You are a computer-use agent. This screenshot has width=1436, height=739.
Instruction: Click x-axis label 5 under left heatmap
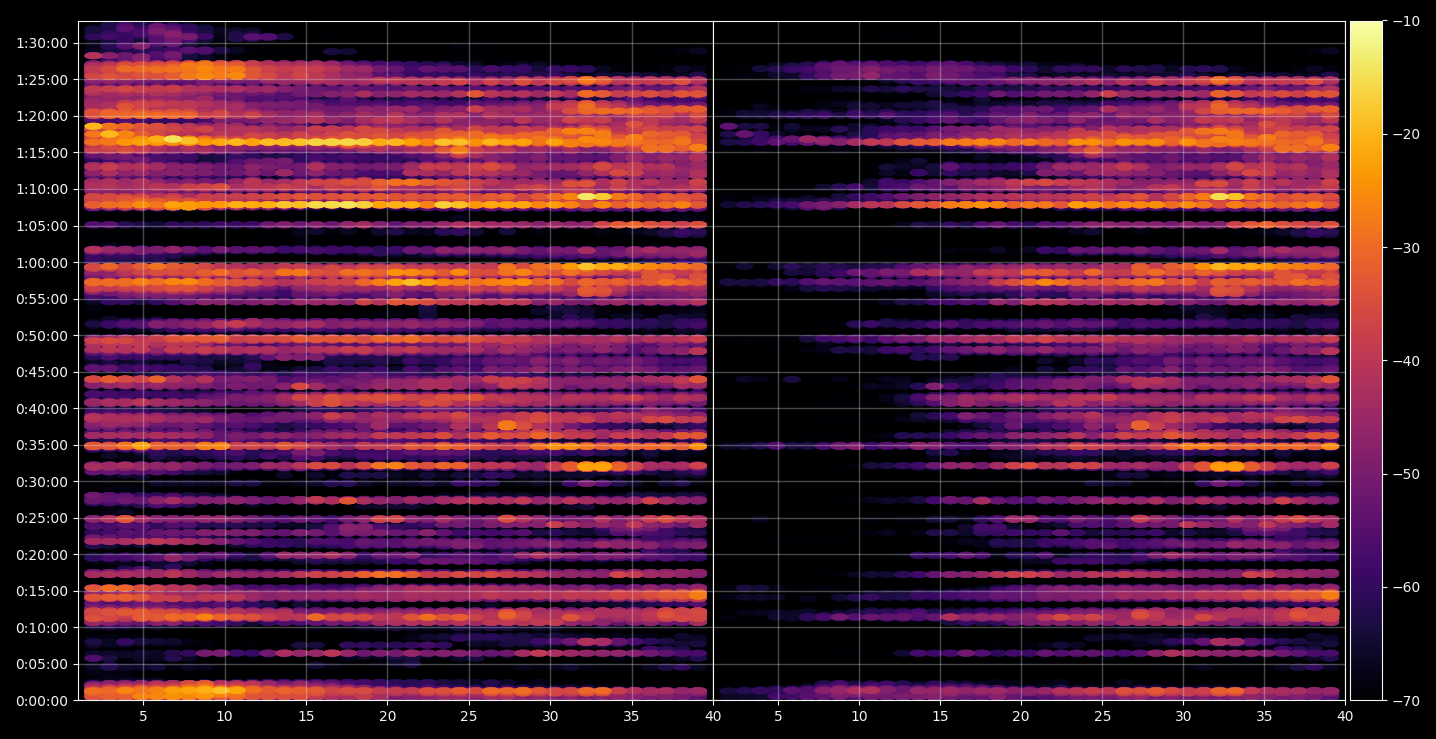point(143,717)
